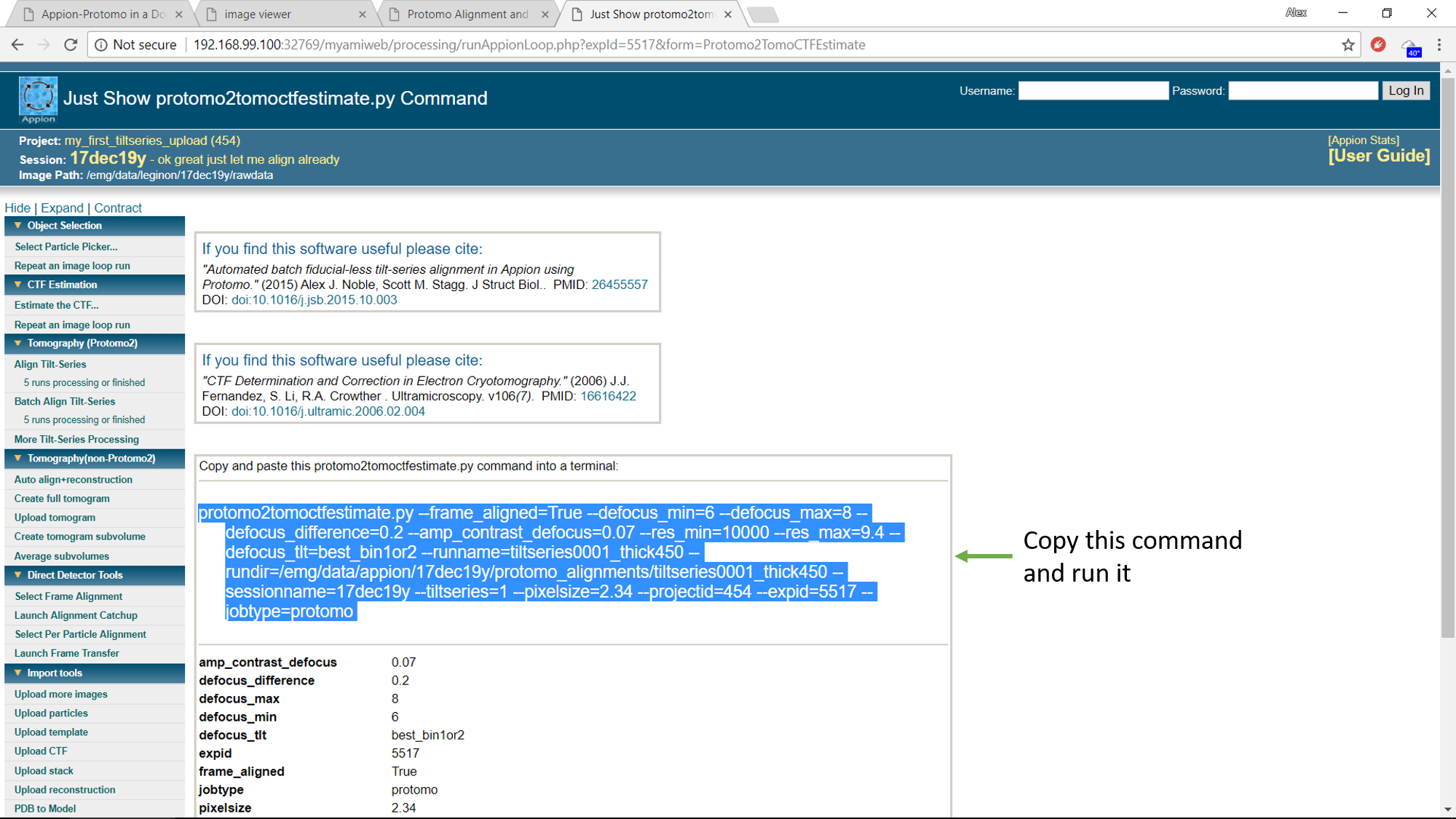This screenshot has width=1456, height=819.
Task: Open Average subvolumes item
Action: point(62,556)
